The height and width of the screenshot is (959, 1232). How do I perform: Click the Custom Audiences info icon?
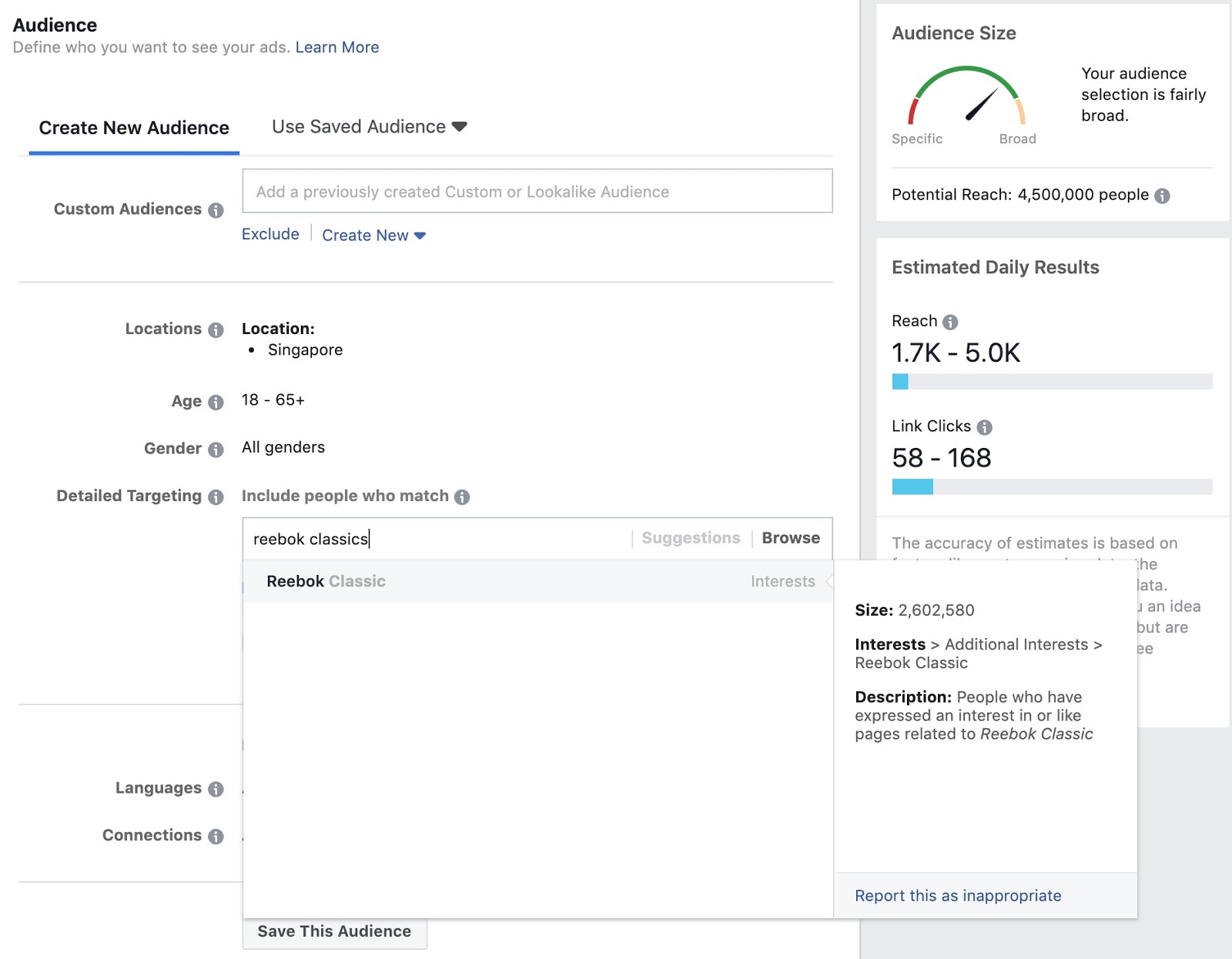coord(216,209)
